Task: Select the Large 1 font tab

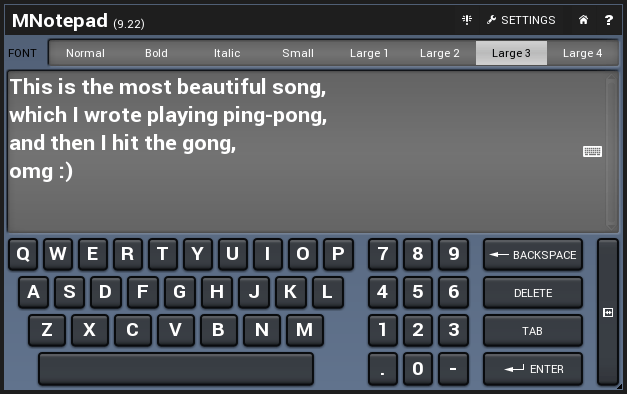Action: pos(369,53)
